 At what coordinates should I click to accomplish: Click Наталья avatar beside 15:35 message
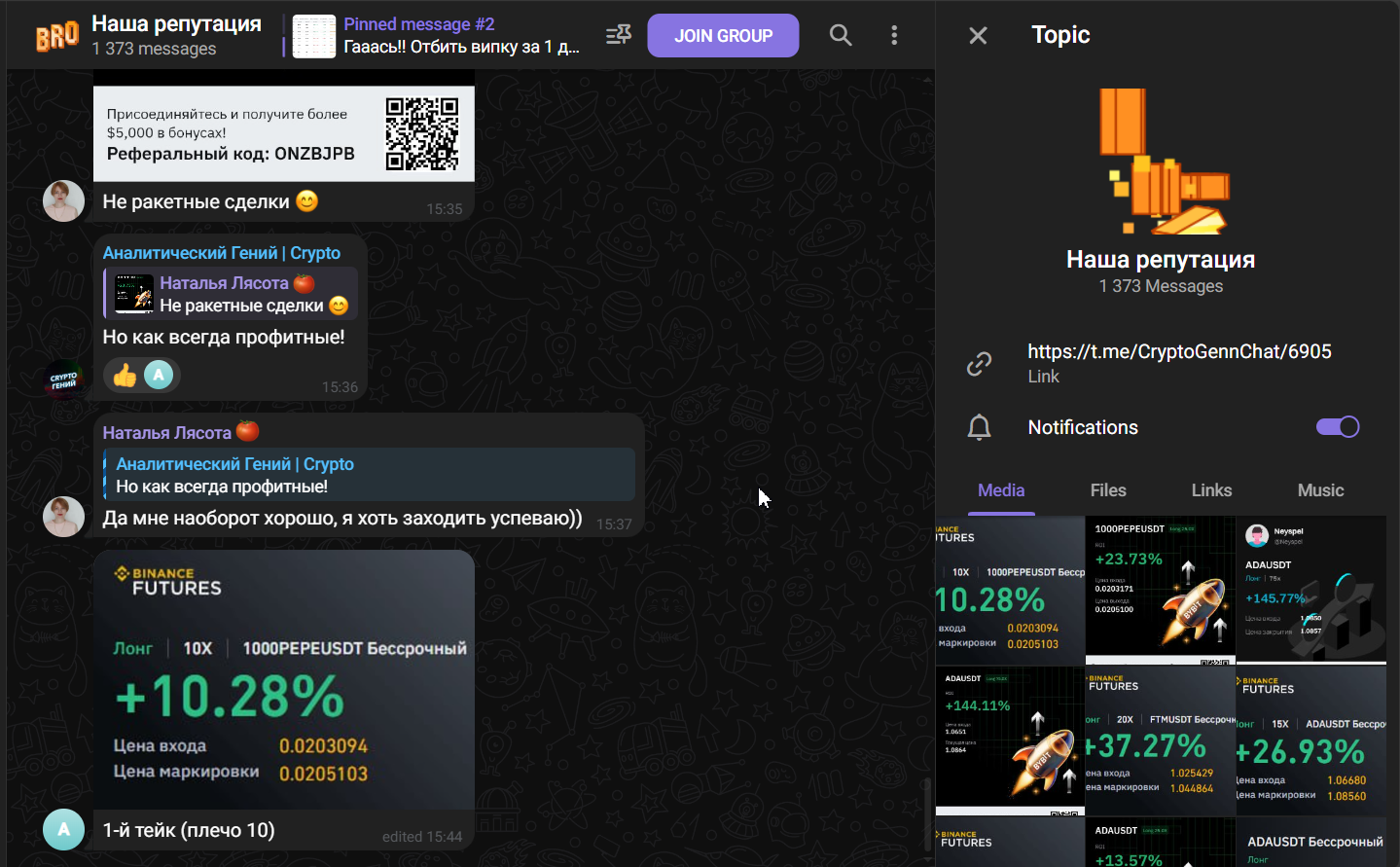click(x=64, y=200)
